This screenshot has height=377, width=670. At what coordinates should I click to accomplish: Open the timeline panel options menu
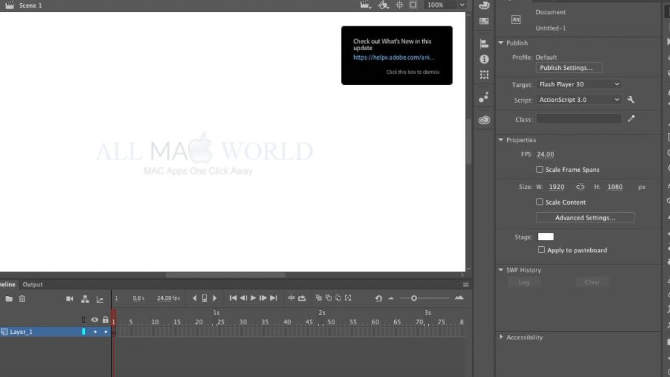tap(466, 284)
